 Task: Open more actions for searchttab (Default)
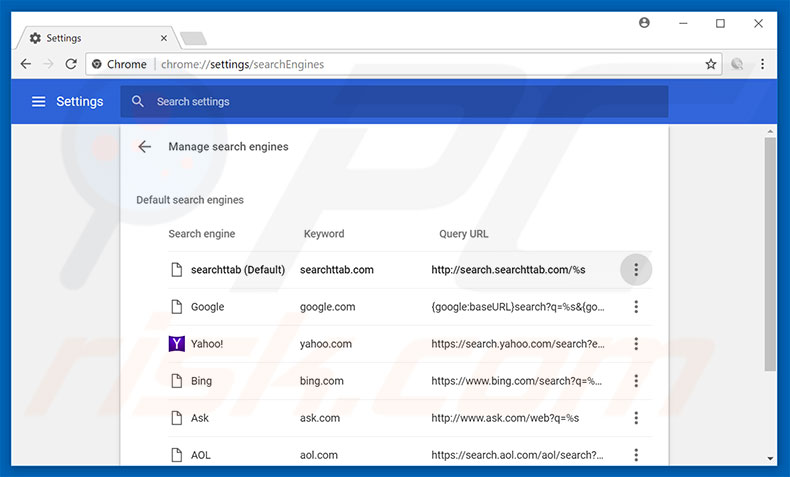point(636,269)
